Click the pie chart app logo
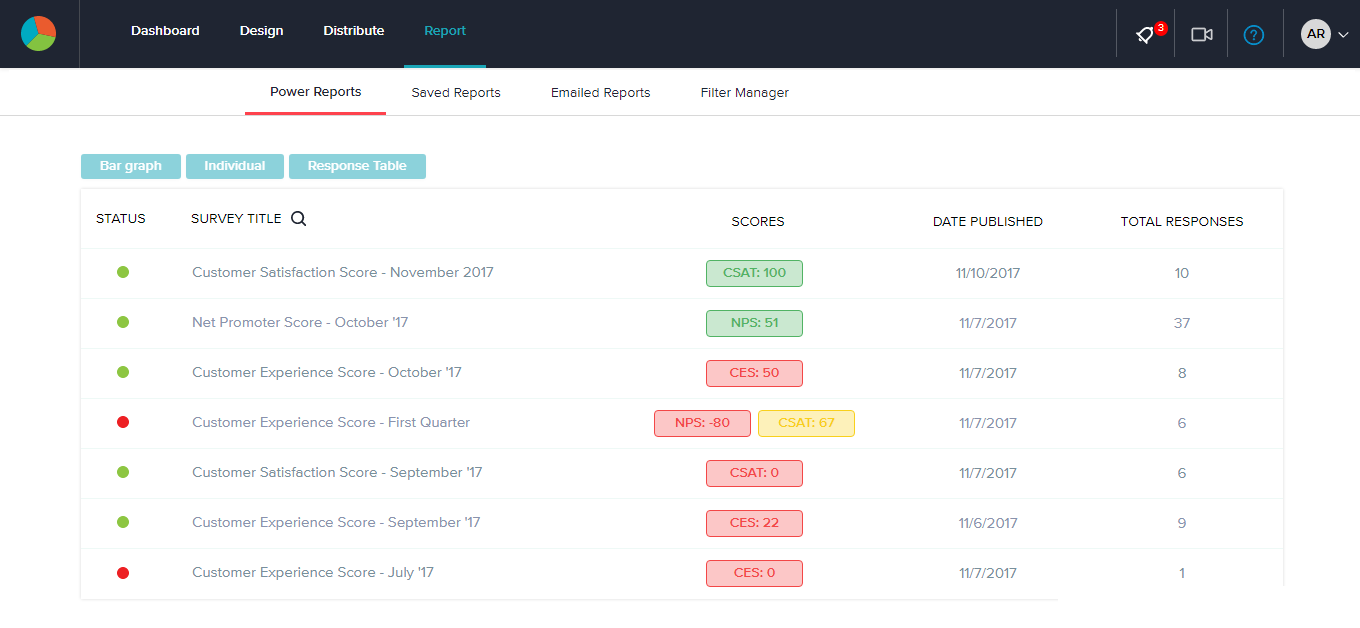 (x=39, y=33)
